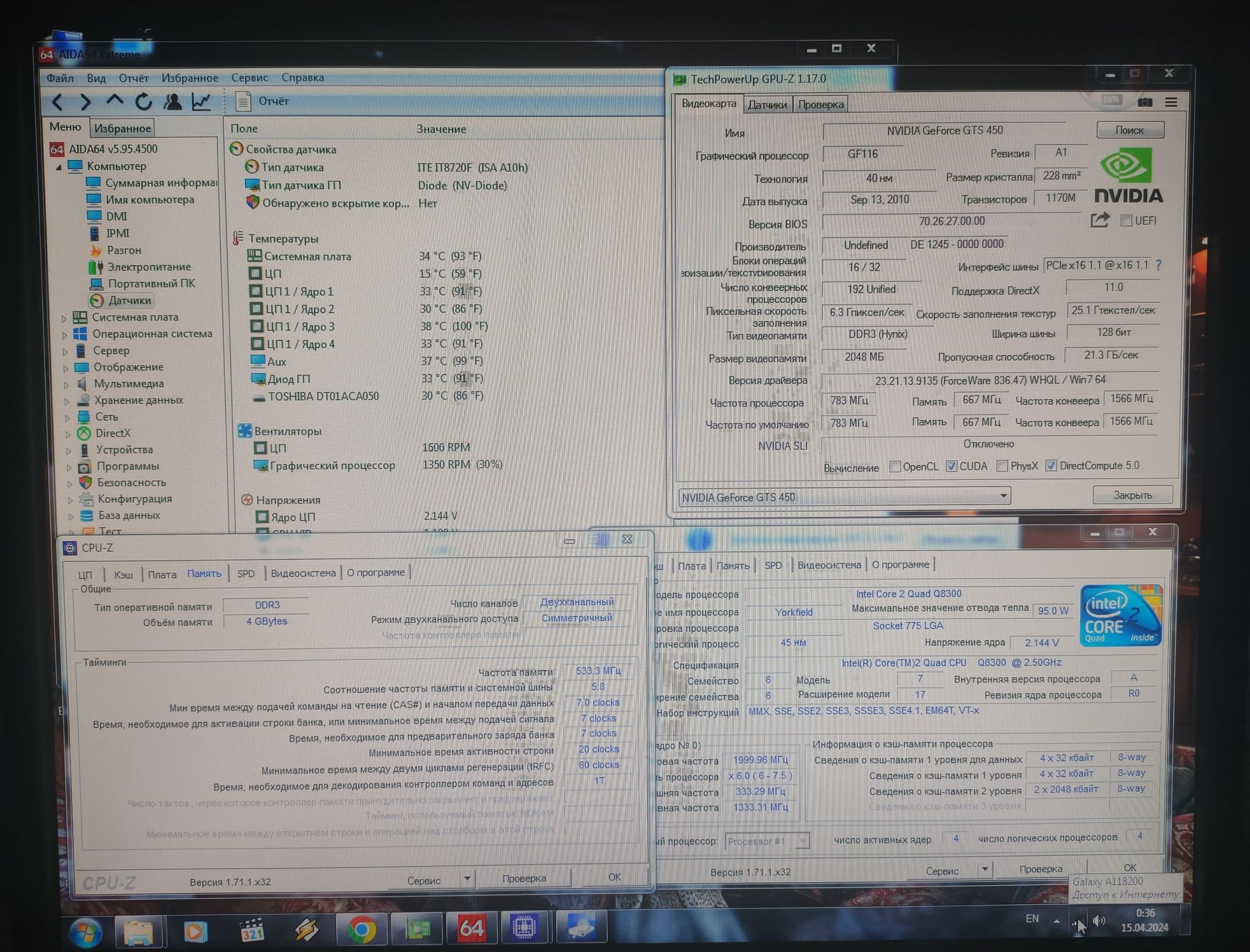The height and width of the screenshot is (952, 1250).
Task: Open Сервис dropdown arrow in CPU window
Action: [985, 869]
